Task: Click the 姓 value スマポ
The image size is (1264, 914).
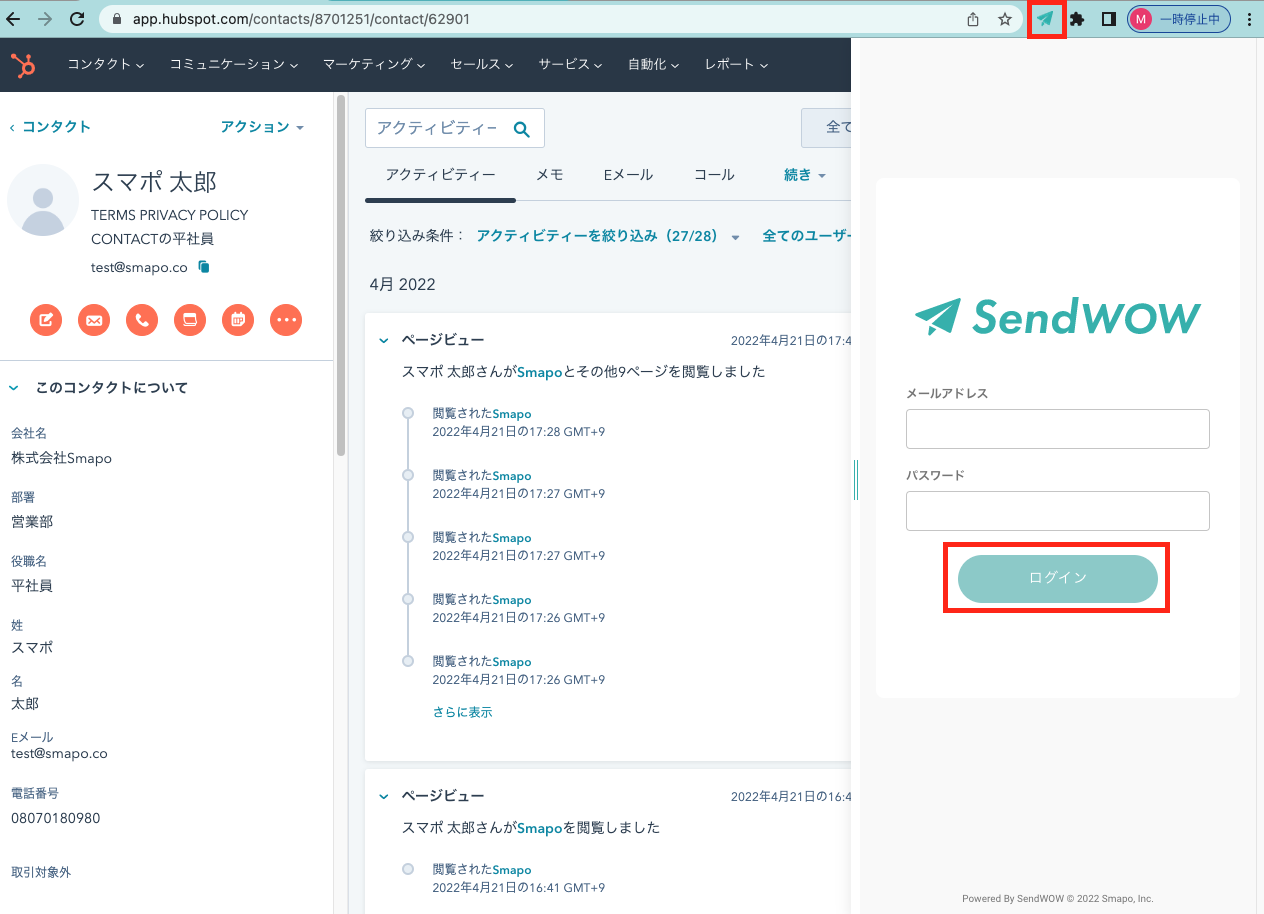Action: [x=32, y=648]
